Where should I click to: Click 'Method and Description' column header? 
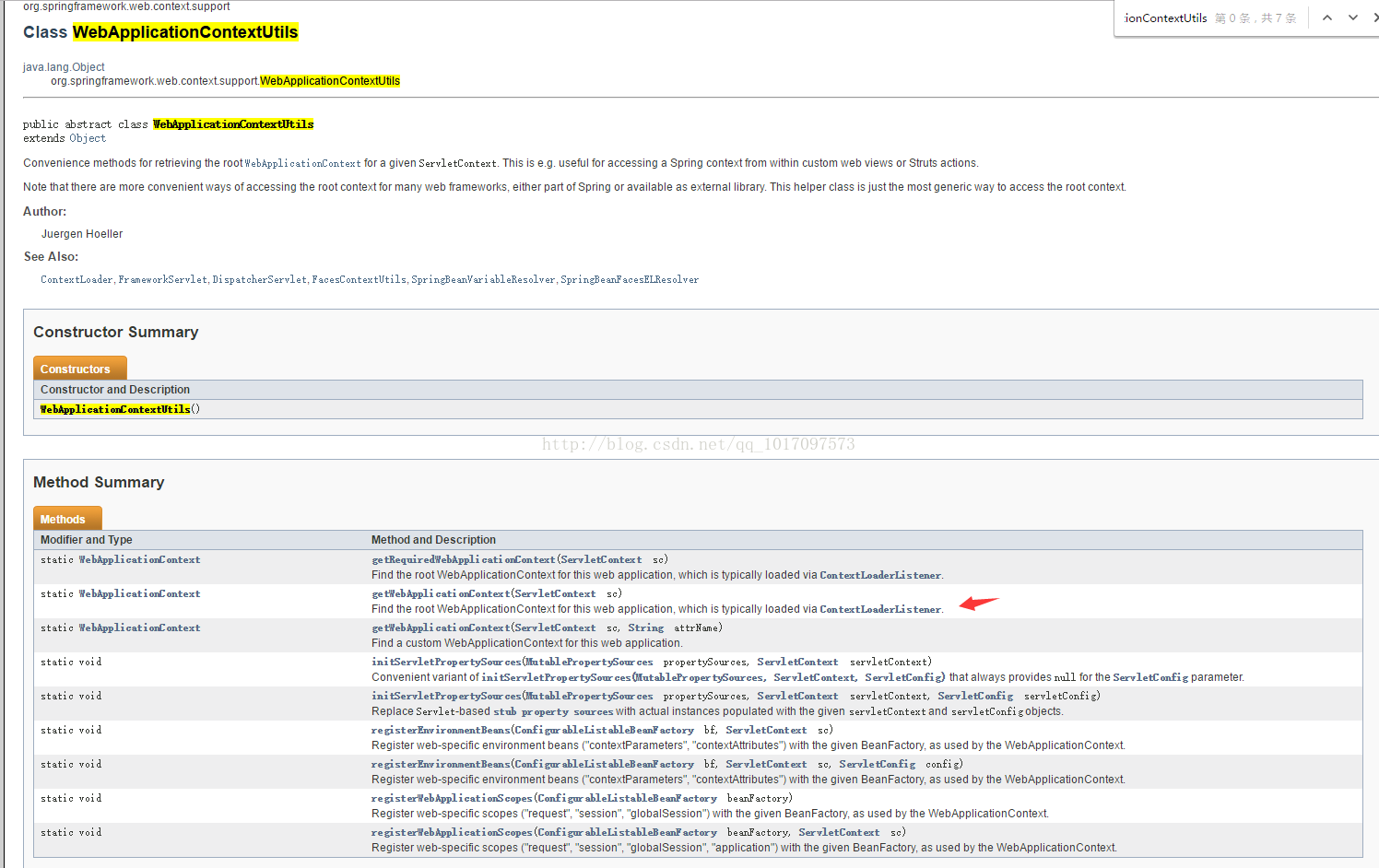(433, 540)
